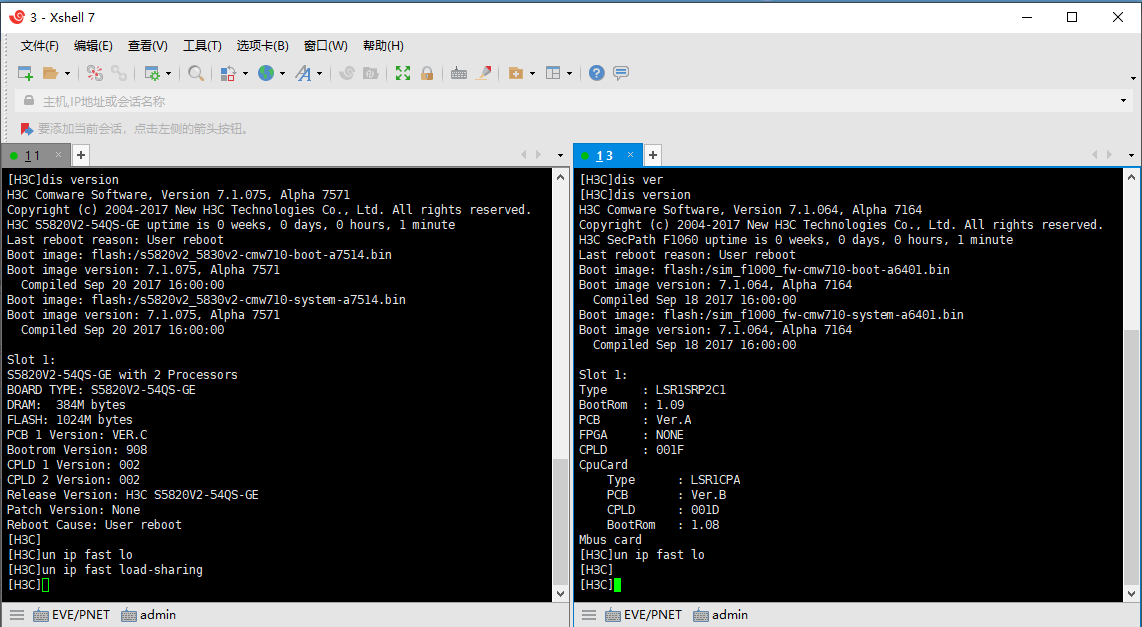The image size is (1142, 627).
Task: Expand the color scheme dropdown arrow
Action: point(245,74)
